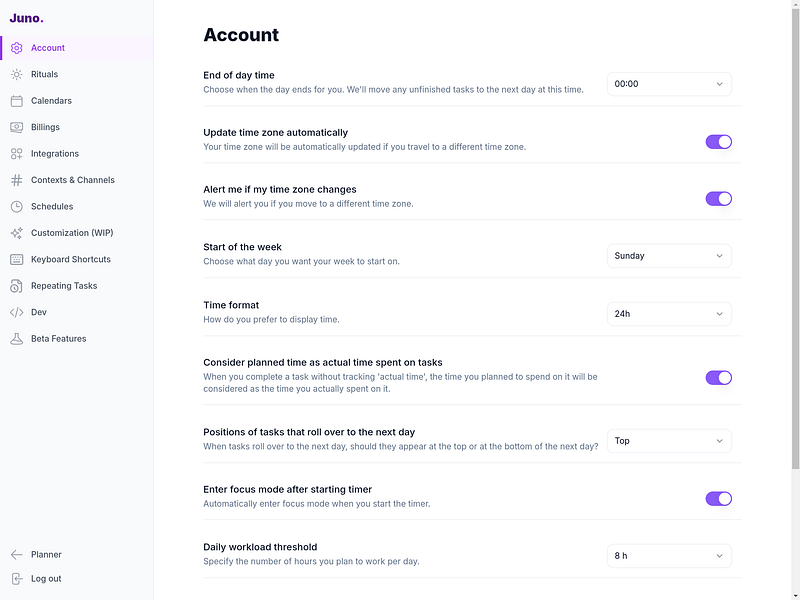800x600 pixels.
Task: Click the Integrations grid icon
Action: [16, 154]
